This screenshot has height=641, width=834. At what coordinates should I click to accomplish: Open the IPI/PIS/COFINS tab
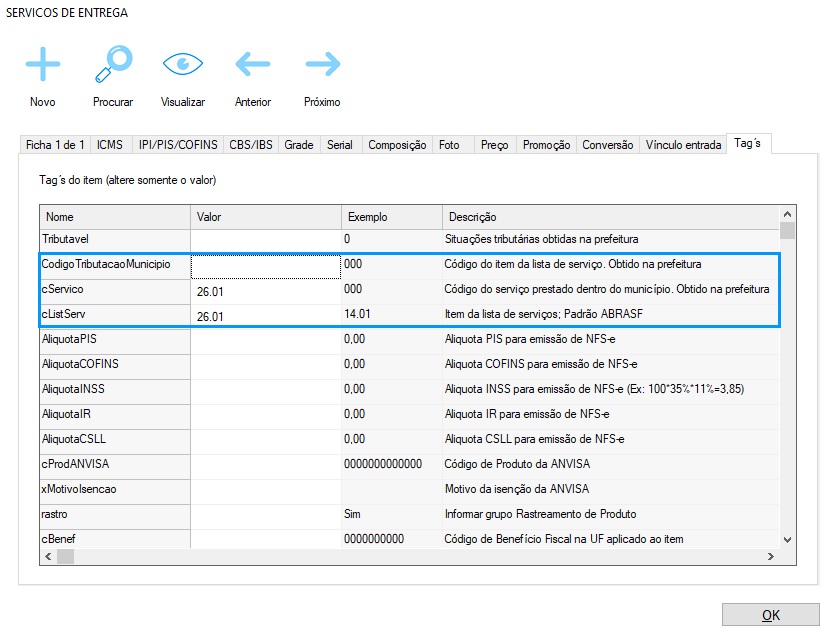(x=177, y=145)
